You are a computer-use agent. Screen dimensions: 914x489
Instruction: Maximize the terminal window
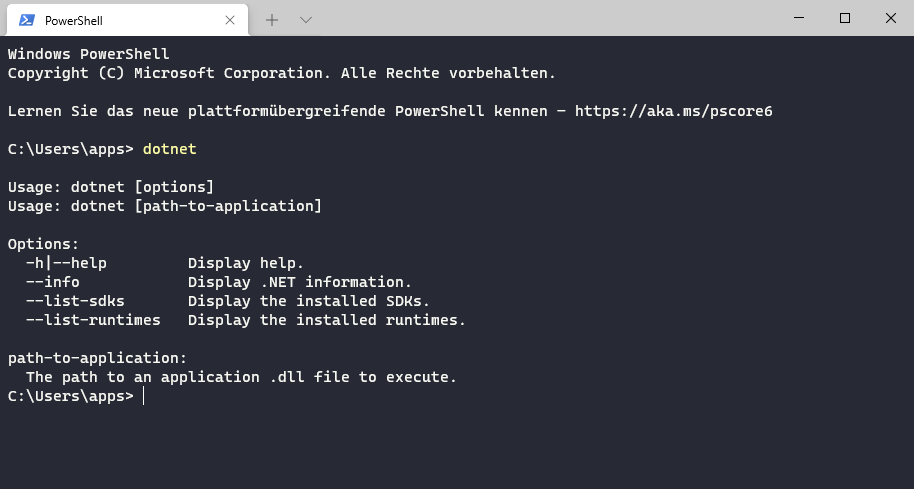[x=845, y=18]
